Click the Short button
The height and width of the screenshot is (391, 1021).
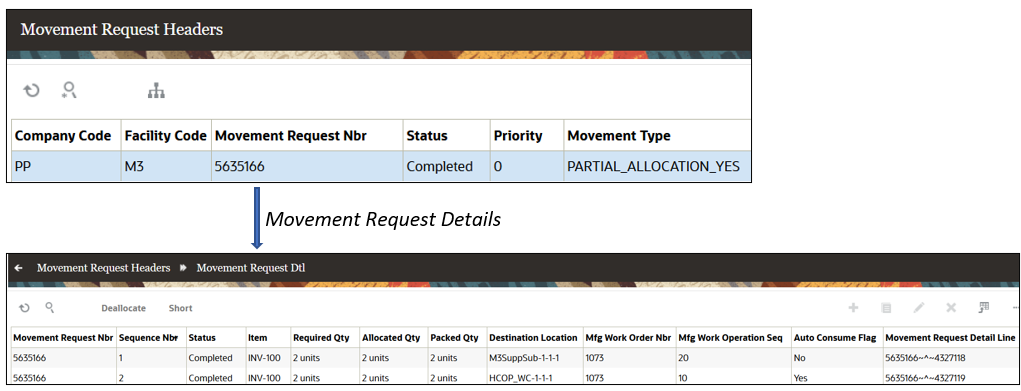tap(180, 308)
